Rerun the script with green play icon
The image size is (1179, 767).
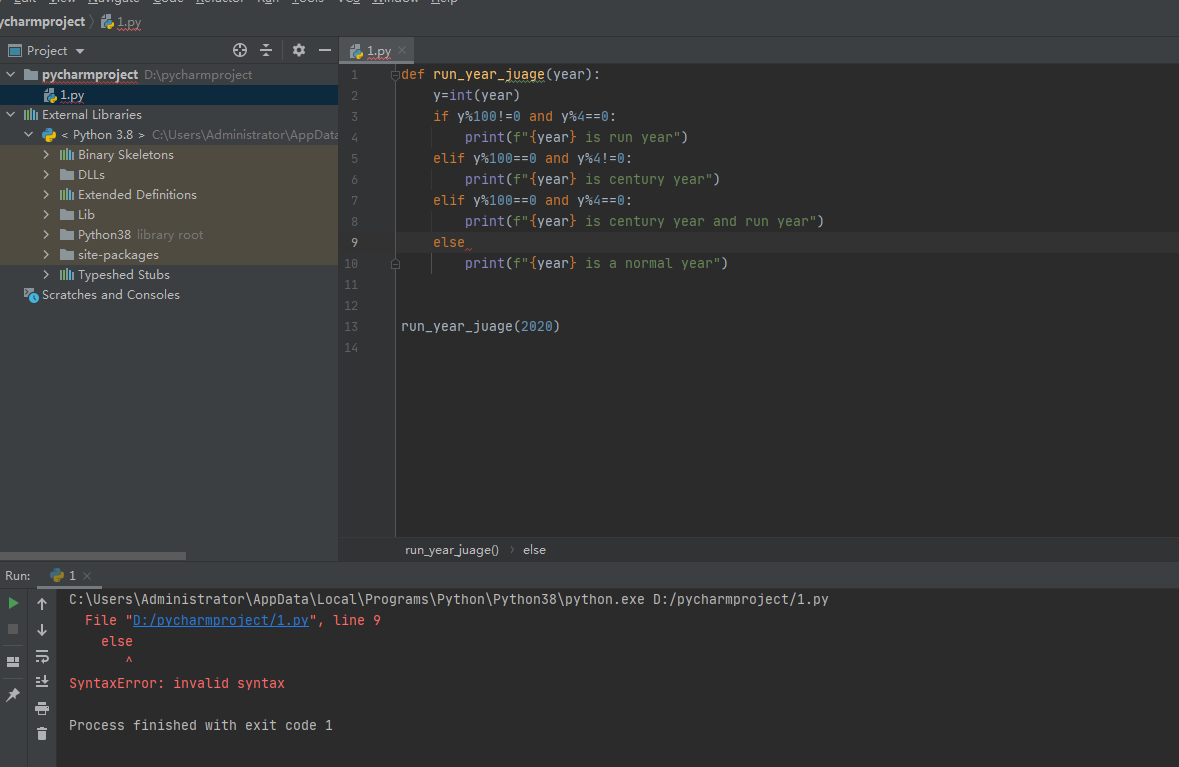click(x=13, y=603)
